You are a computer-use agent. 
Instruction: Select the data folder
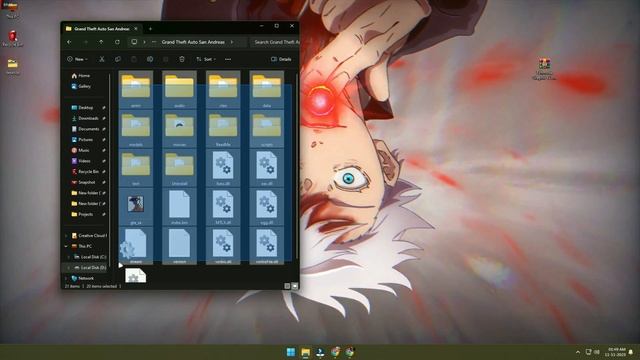(267, 90)
